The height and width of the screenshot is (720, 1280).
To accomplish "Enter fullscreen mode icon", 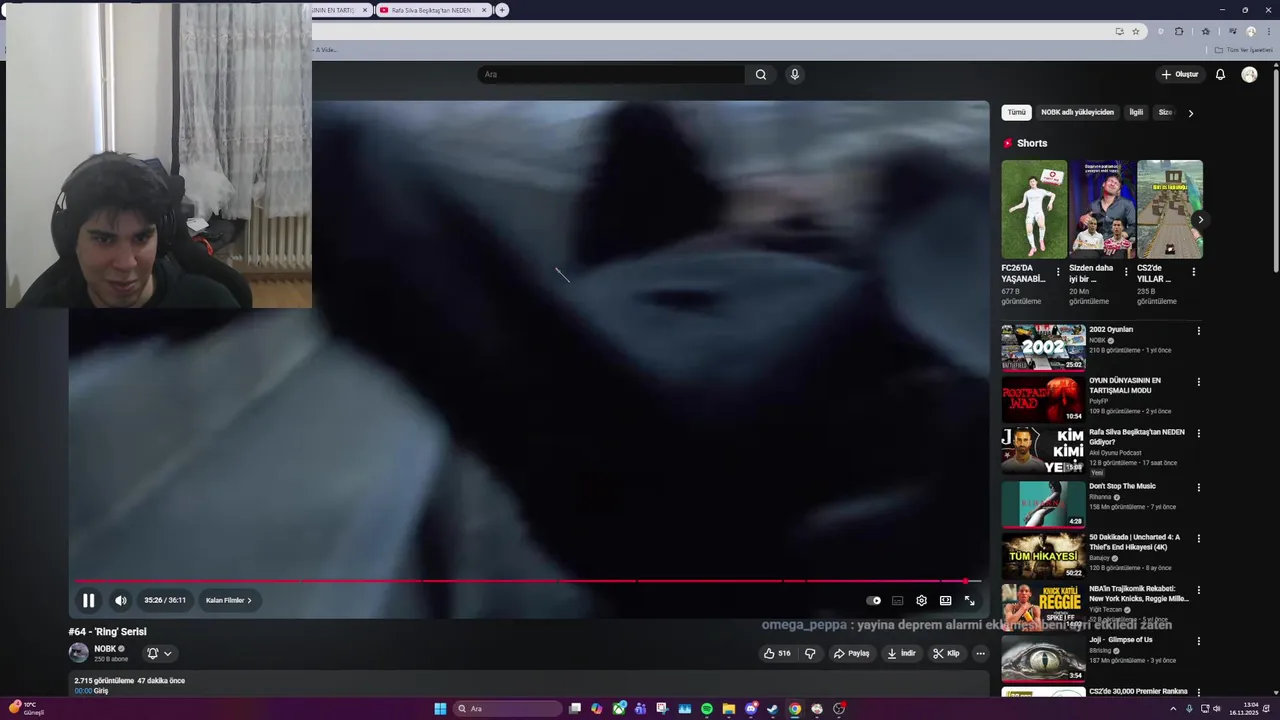I will pos(969,601).
